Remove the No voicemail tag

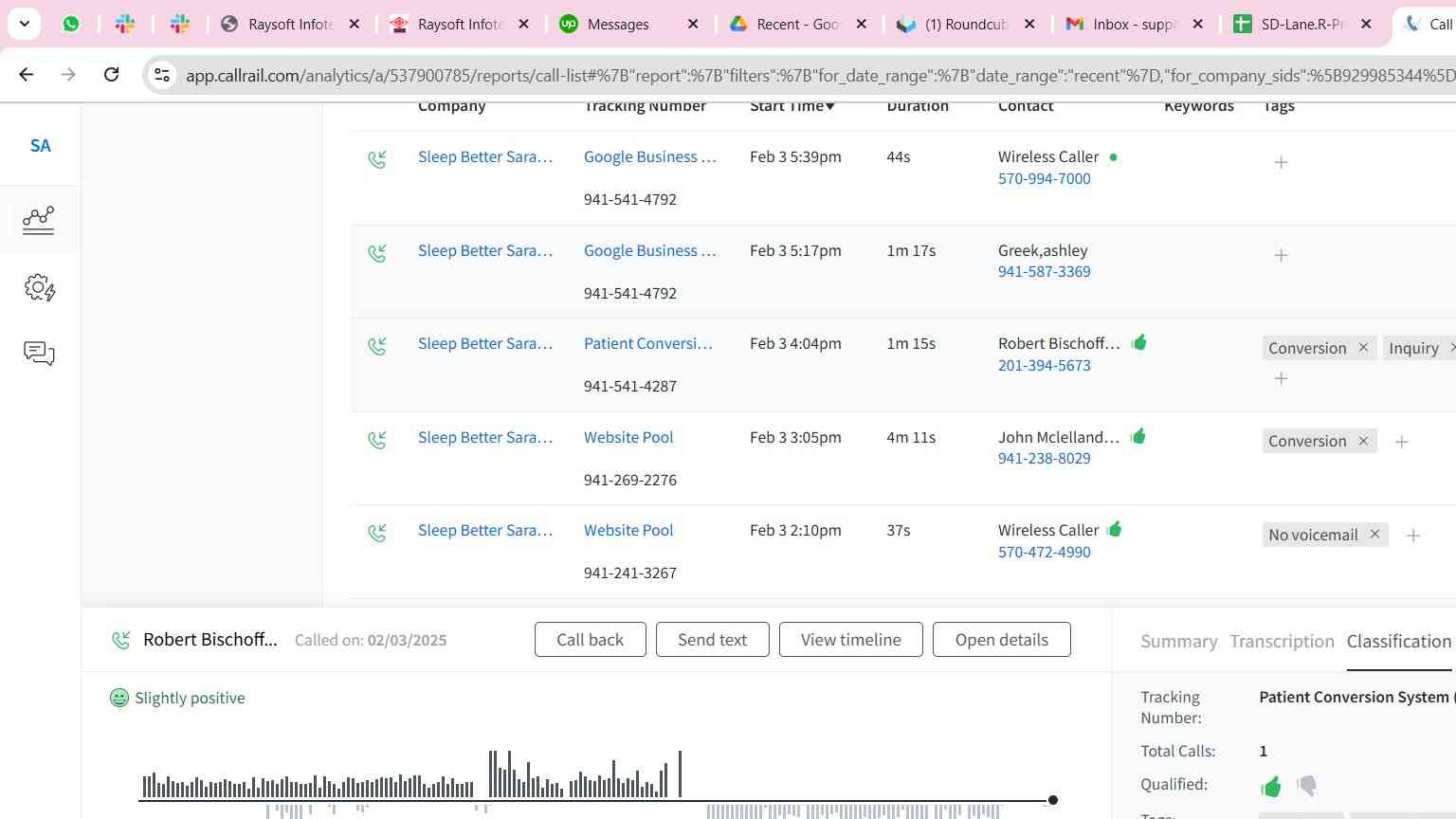[1374, 535]
